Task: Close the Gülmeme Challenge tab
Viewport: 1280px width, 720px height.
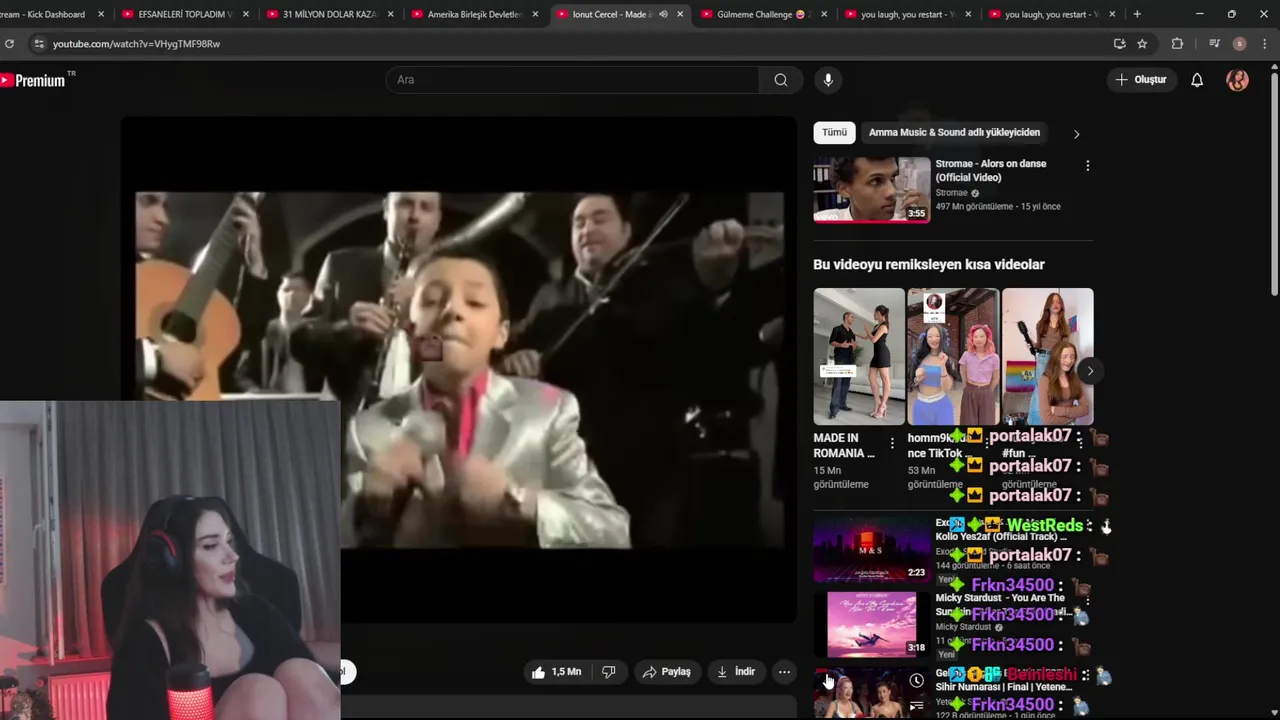Action: [x=824, y=14]
